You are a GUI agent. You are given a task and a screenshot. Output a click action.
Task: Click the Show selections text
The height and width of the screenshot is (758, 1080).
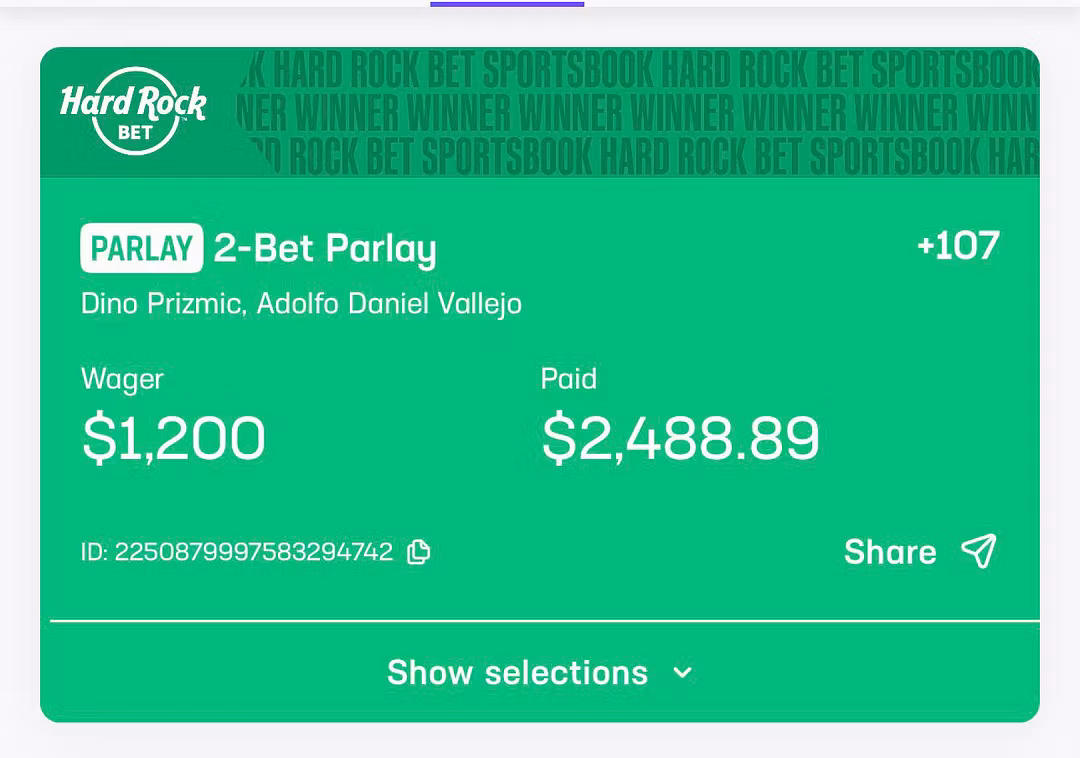click(x=517, y=672)
